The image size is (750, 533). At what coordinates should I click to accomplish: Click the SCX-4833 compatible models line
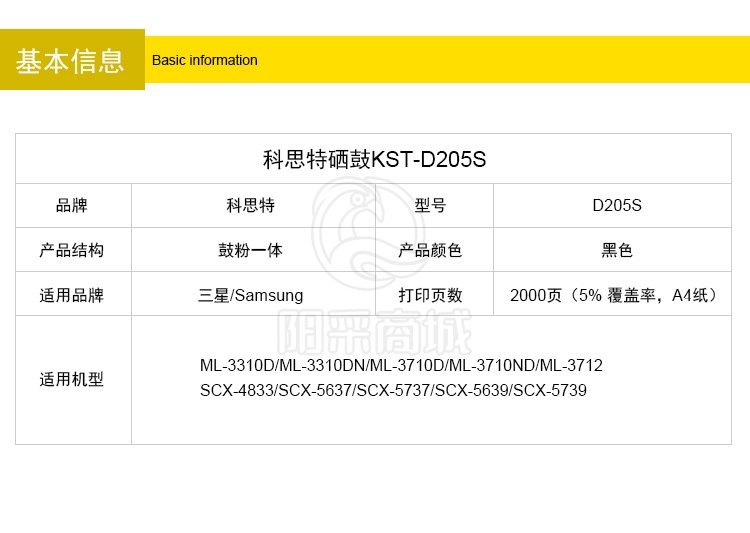(x=393, y=390)
